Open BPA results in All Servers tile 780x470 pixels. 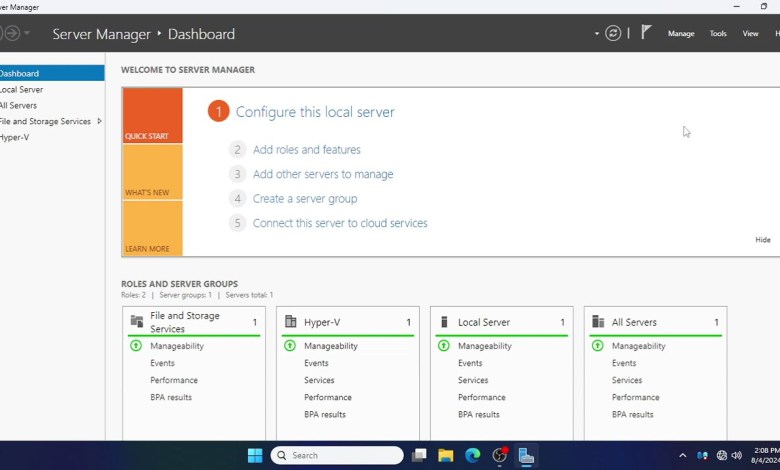click(x=632, y=414)
